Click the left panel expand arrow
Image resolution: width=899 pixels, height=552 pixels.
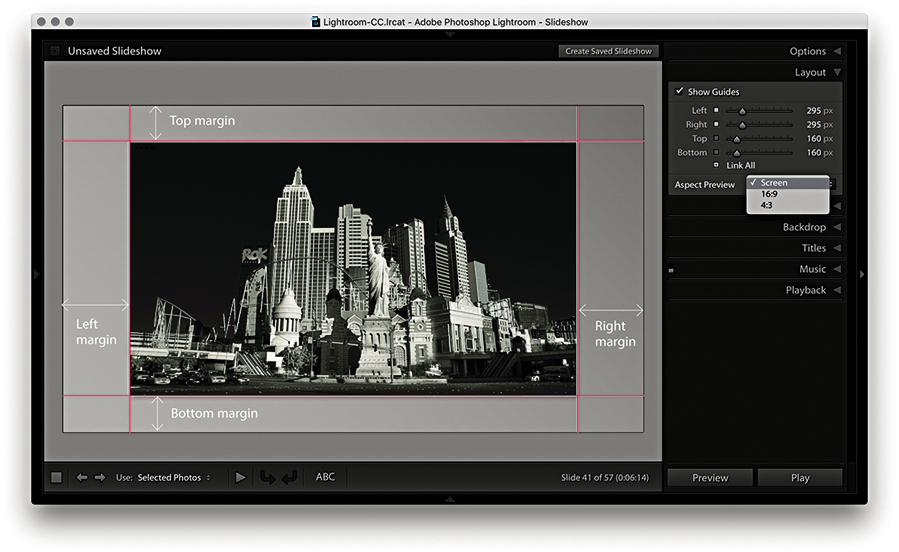pyautogui.click(x=36, y=274)
